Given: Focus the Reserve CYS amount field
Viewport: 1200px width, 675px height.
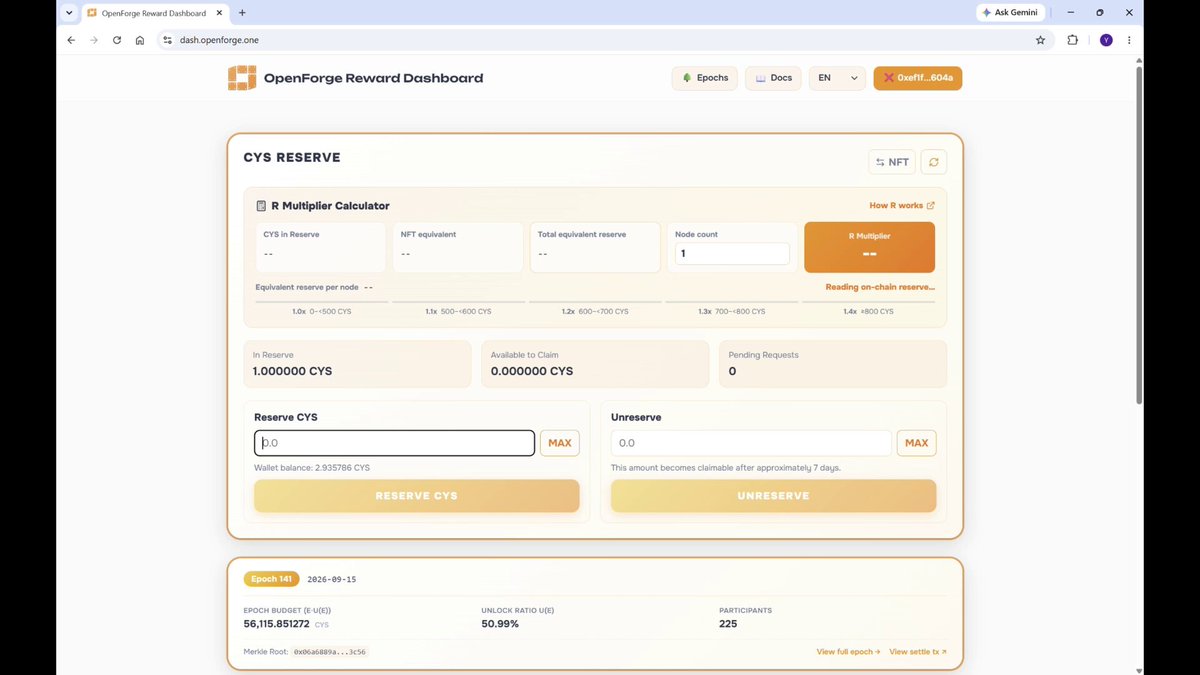Looking at the screenshot, I should coord(394,443).
